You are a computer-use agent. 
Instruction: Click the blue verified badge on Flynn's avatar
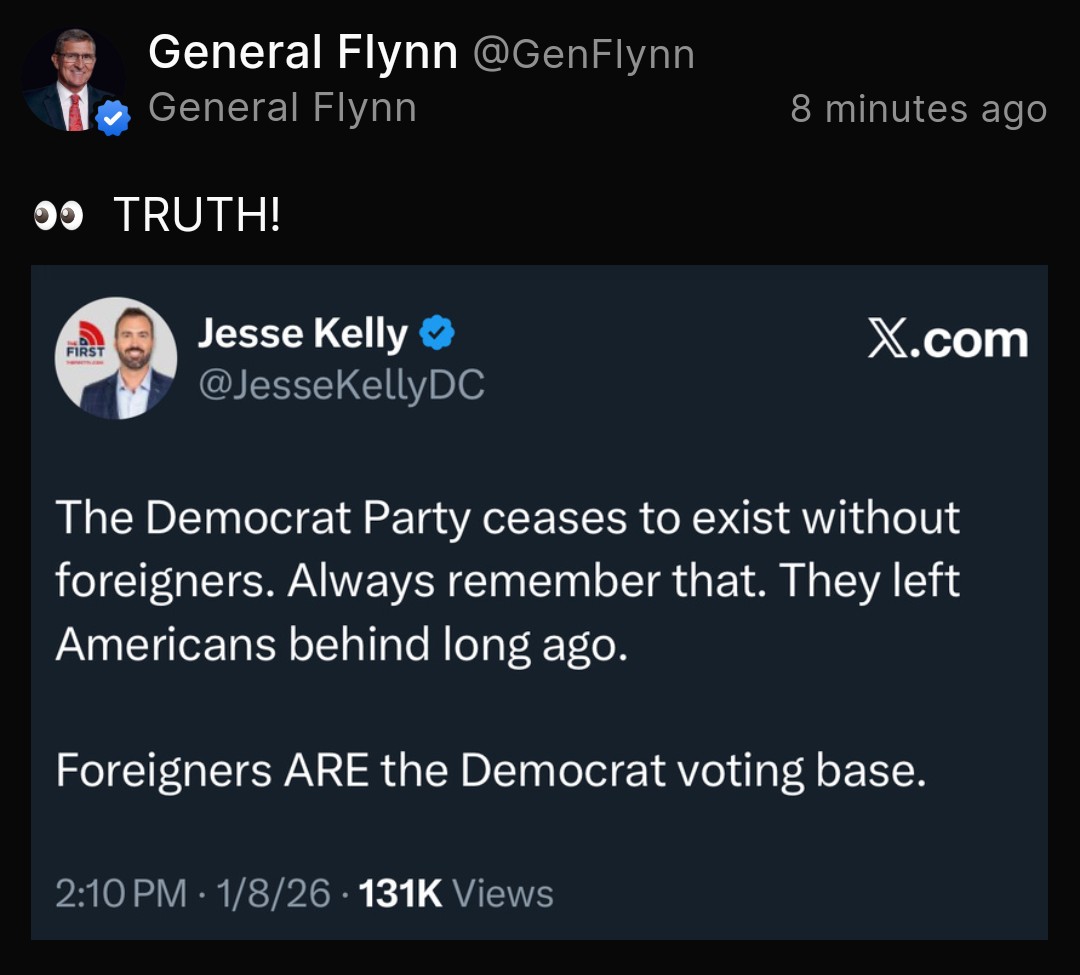click(113, 119)
